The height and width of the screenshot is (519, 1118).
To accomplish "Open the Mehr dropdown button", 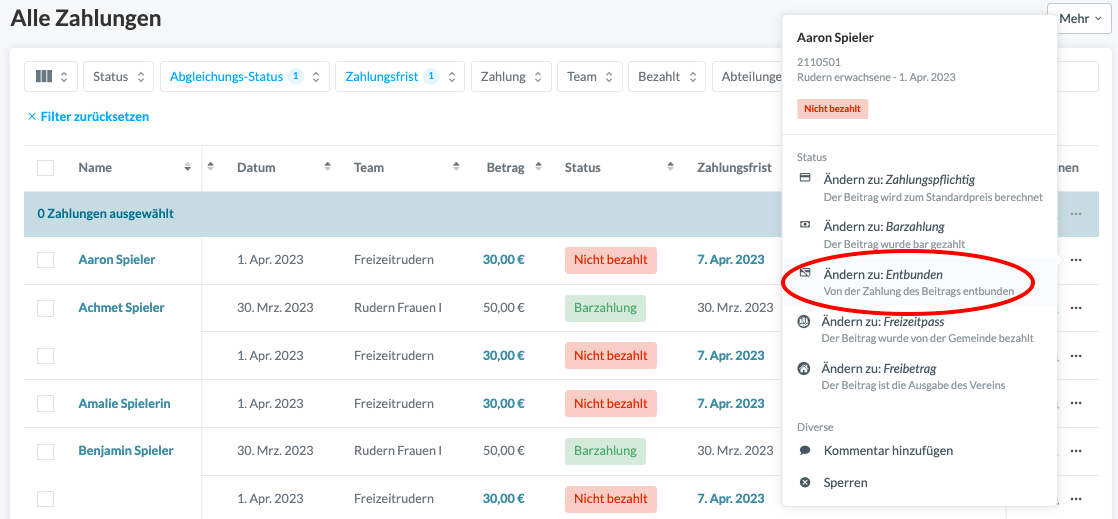I will click(x=1079, y=18).
